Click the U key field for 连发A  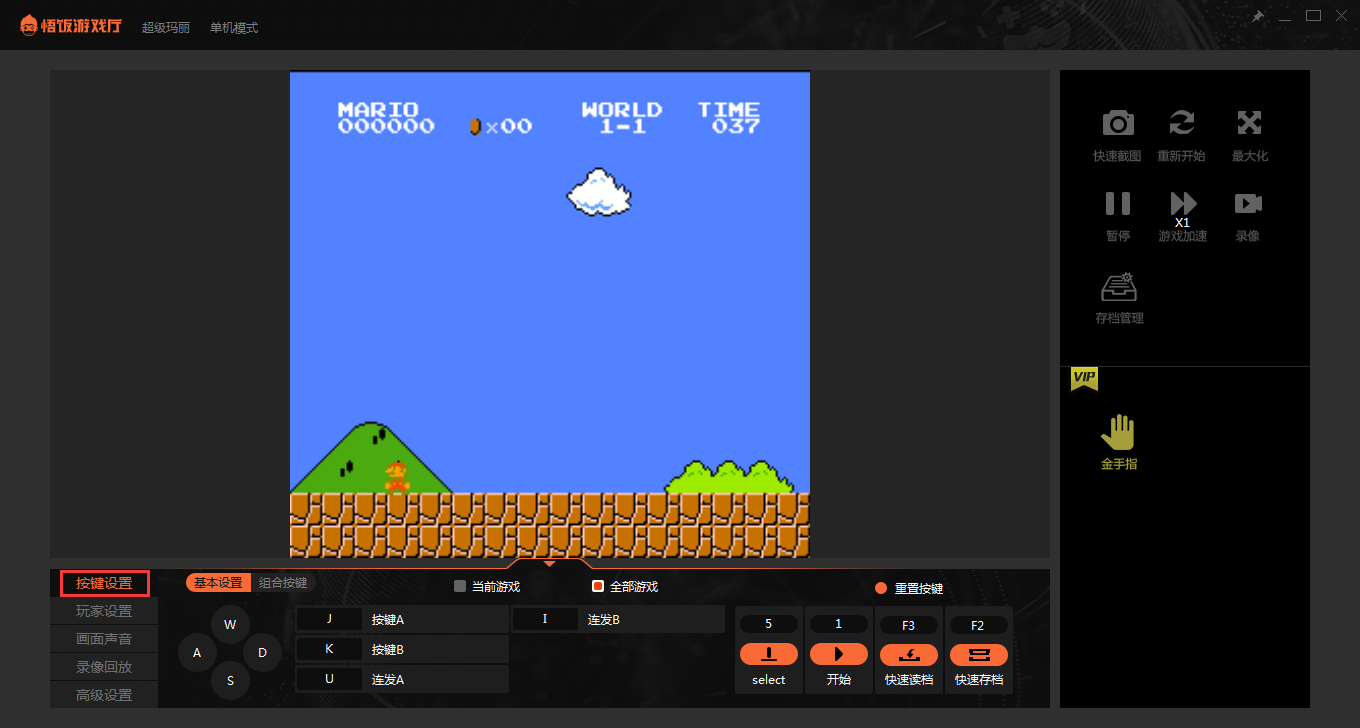pos(329,679)
